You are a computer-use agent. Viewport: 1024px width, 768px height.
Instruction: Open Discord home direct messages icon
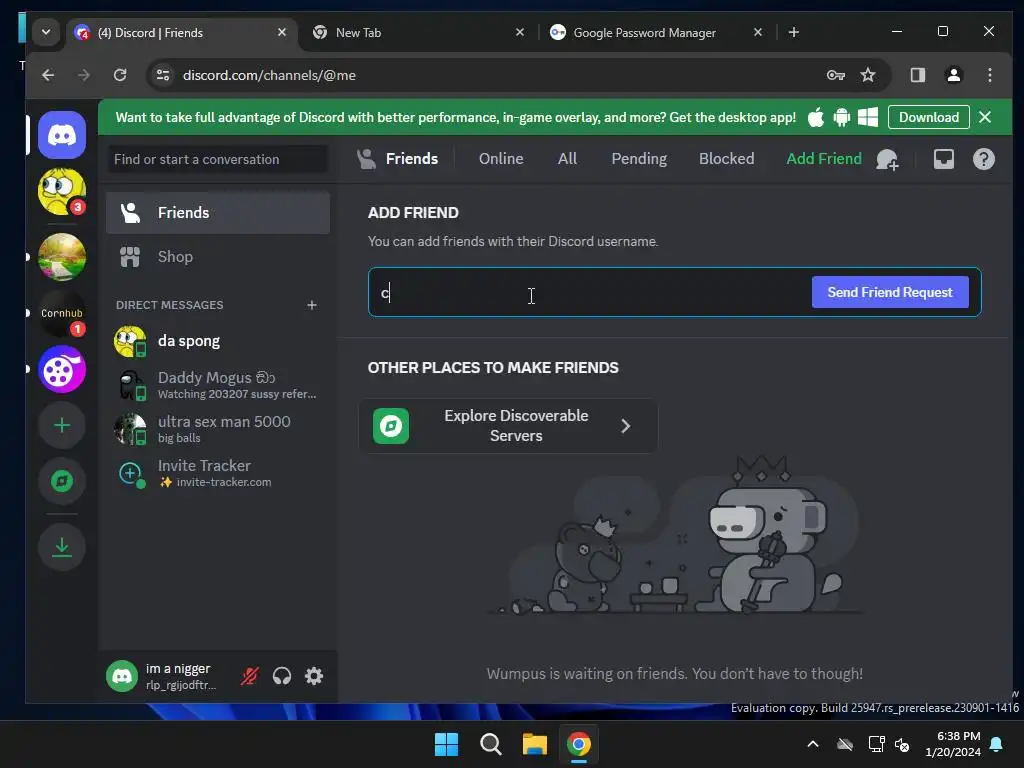62,135
